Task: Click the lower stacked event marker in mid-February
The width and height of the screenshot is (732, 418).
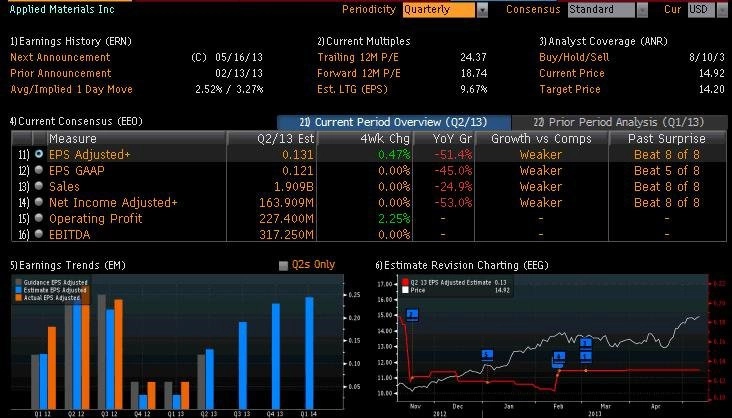Action: [x=586, y=357]
